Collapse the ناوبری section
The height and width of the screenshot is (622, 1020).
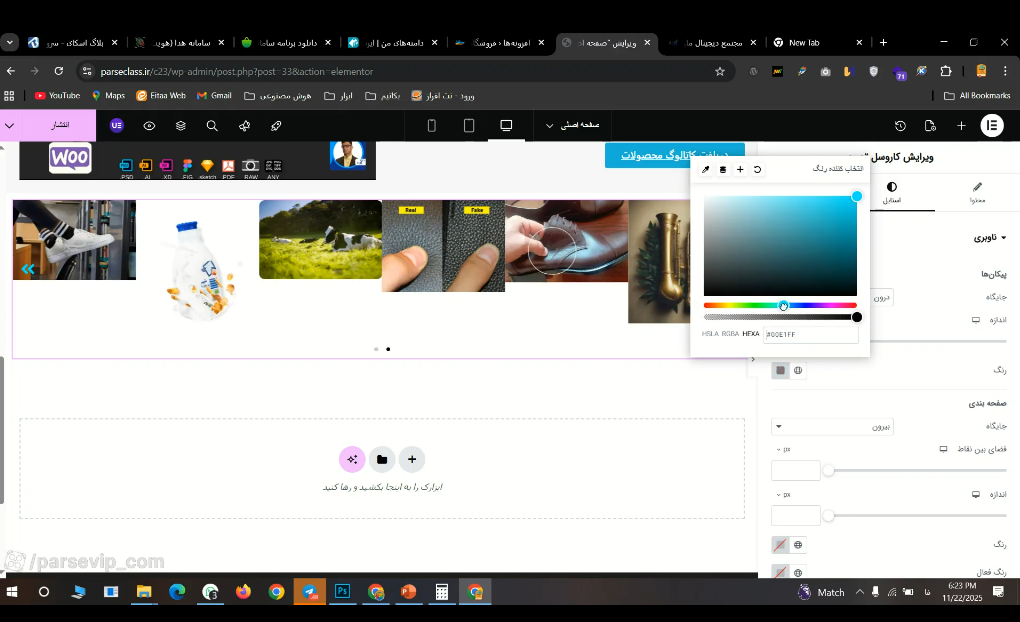989,237
